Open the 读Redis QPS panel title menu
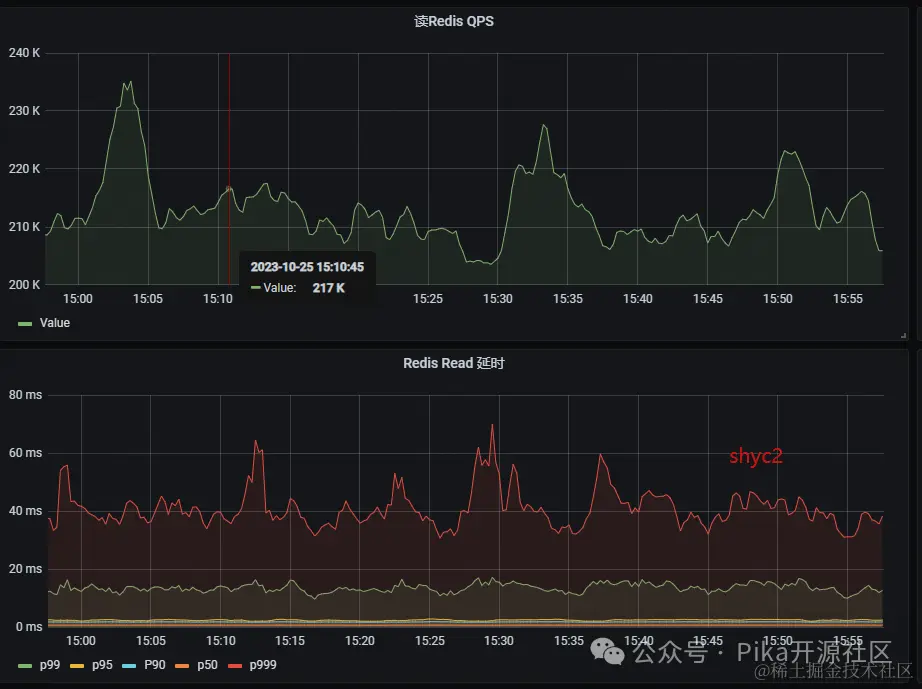The width and height of the screenshot is (922, 689). click(454, 21)
